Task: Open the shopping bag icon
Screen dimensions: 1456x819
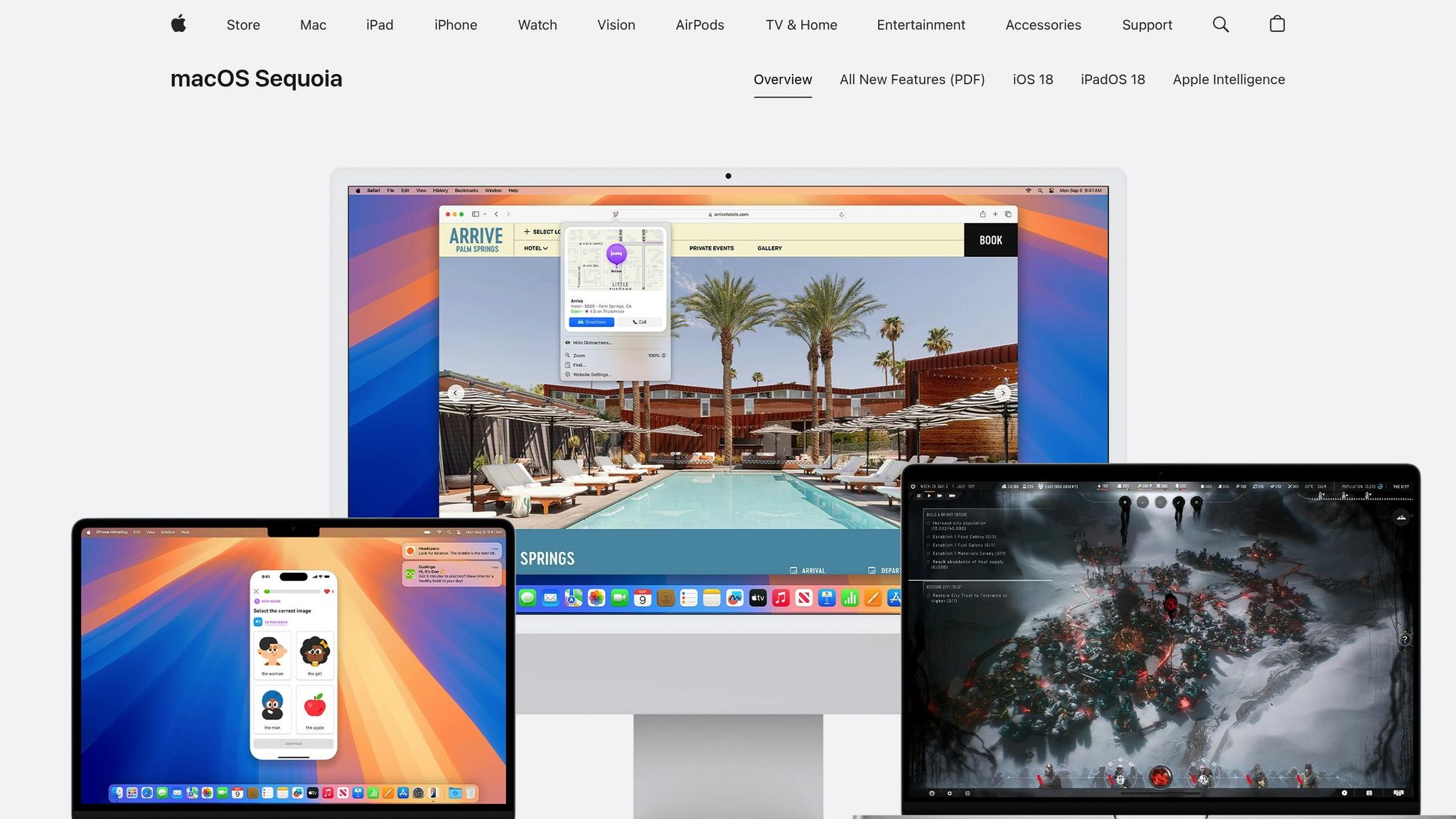Action: pos(1277,24)
